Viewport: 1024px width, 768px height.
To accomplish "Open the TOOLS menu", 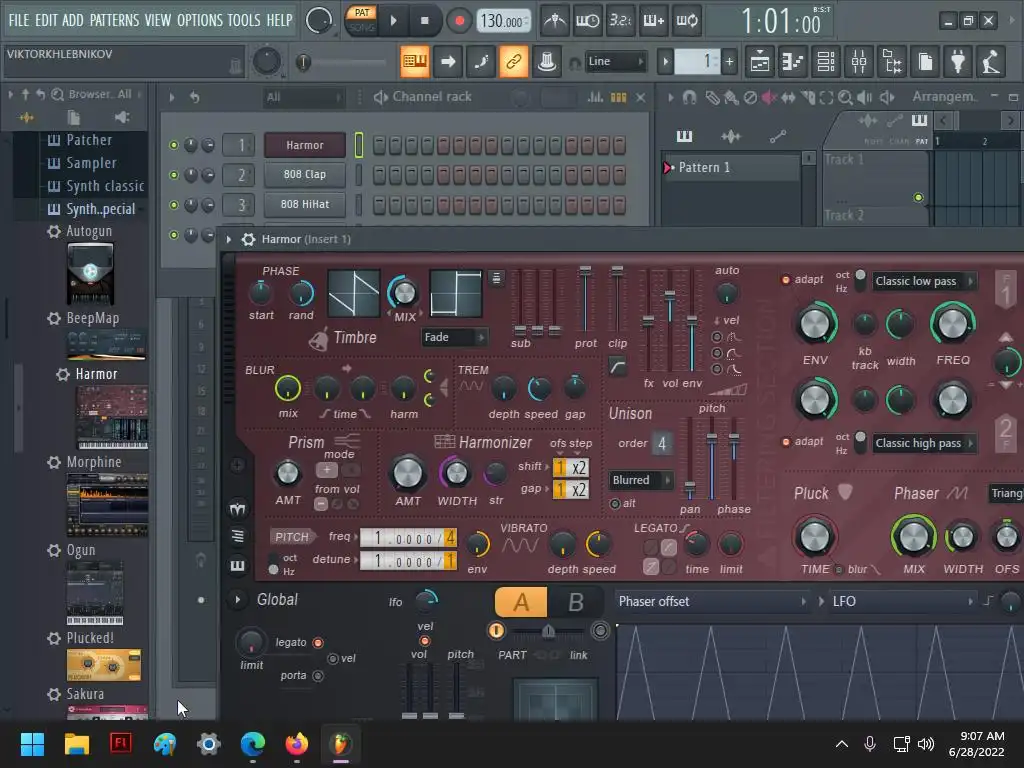I will pos(244,20).
